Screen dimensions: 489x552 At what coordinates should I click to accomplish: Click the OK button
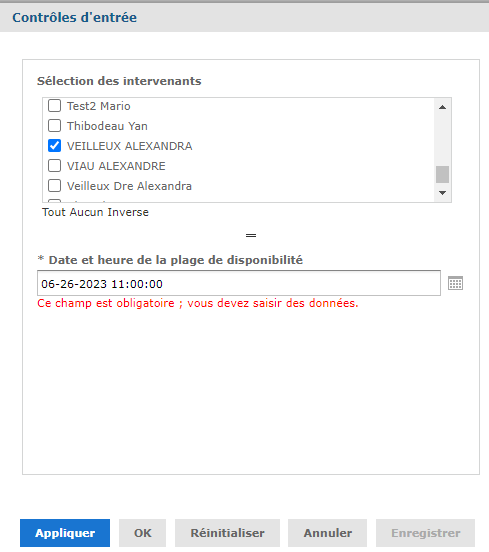[143, 533]
